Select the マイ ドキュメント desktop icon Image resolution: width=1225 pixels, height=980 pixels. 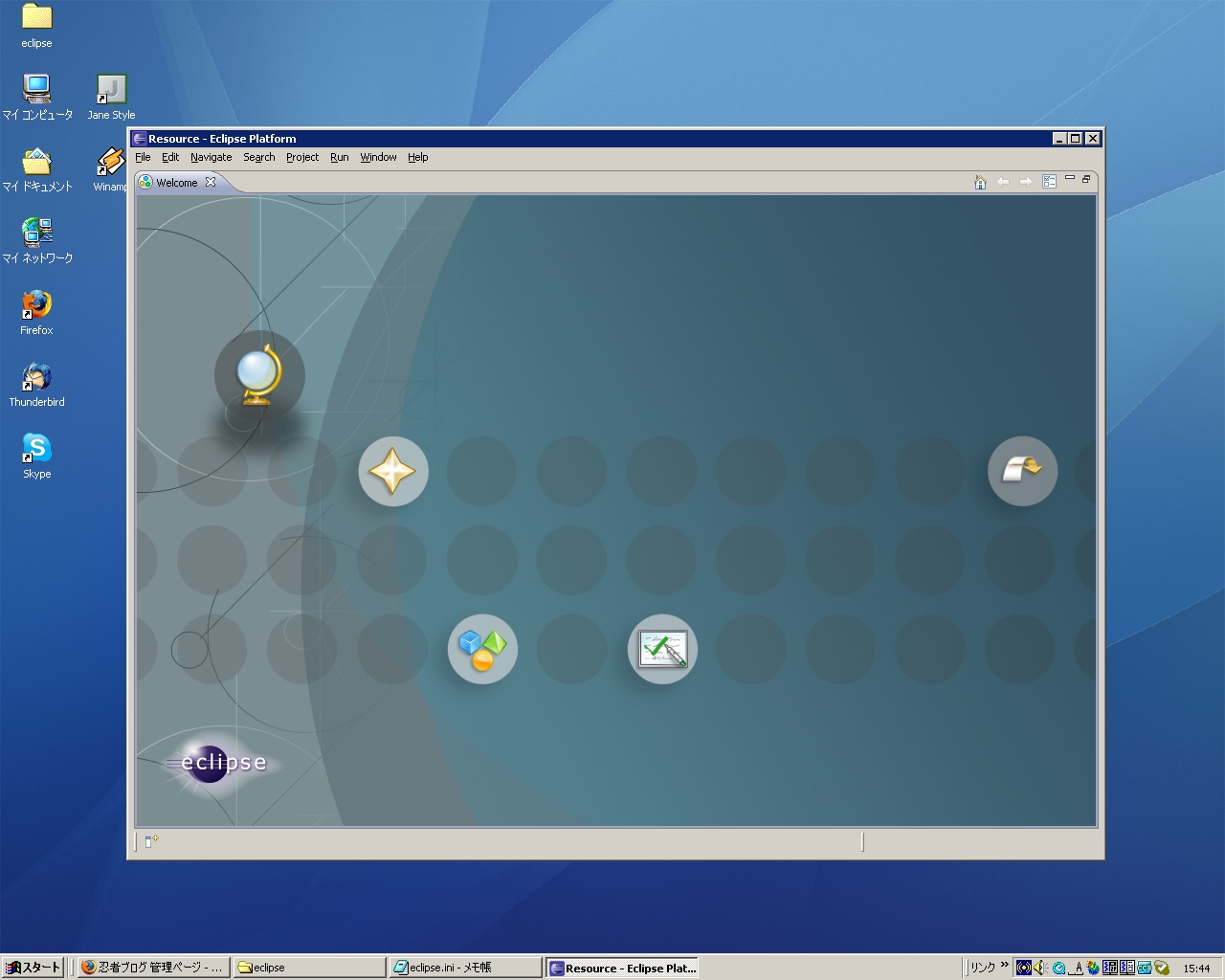(37, 169)
